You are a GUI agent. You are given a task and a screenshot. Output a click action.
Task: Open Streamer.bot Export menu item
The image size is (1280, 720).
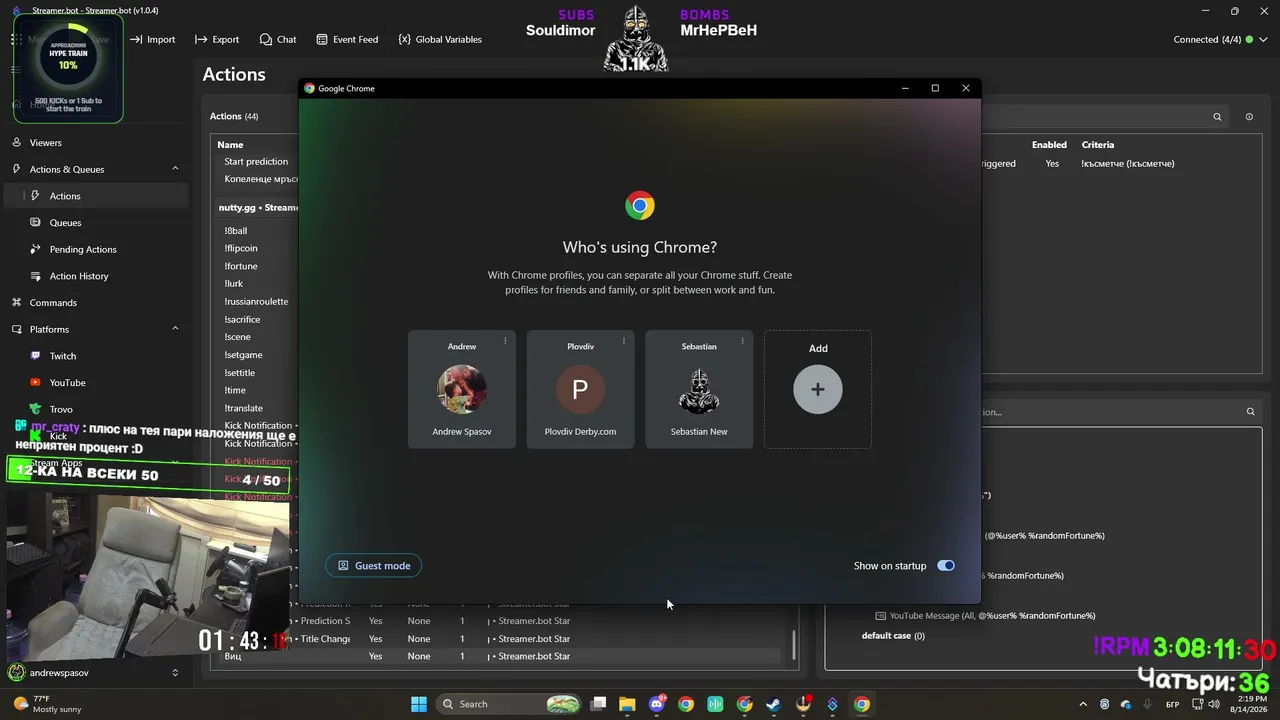217,39
